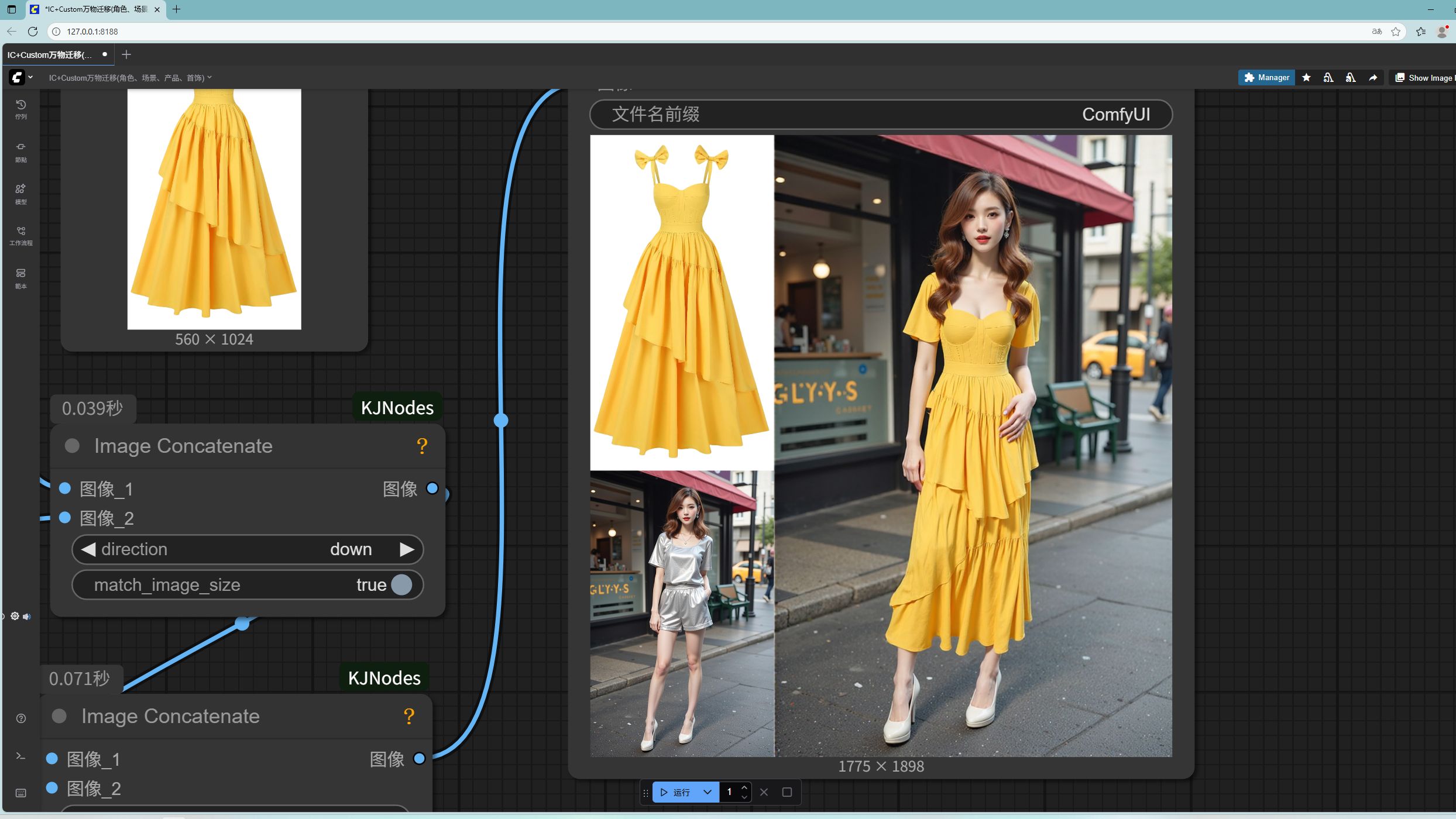Add this page to favorites star icon
This screenshot has height=819, width=1456.
1396,32
